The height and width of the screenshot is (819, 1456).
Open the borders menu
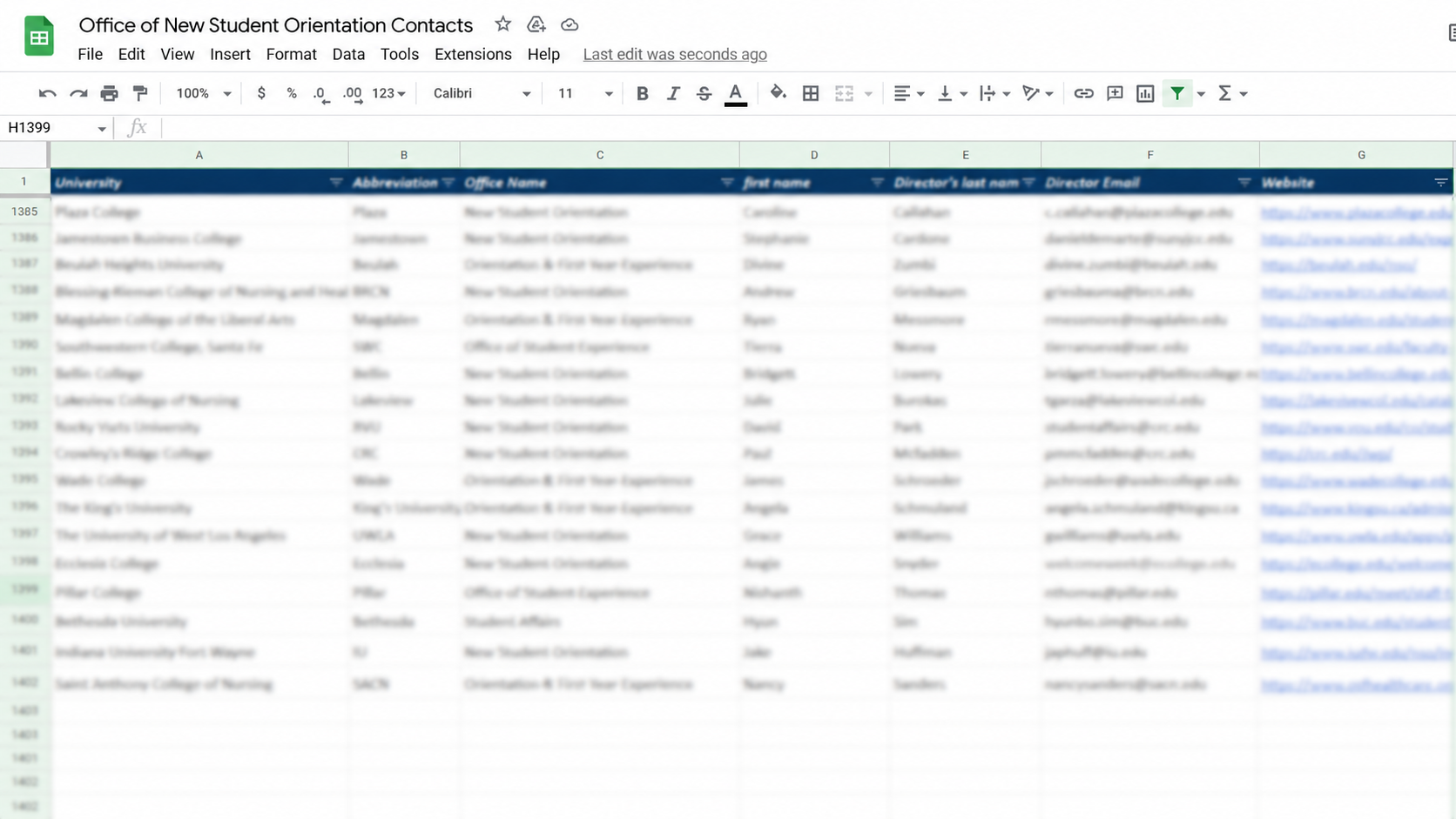click(x=811, y=93)
